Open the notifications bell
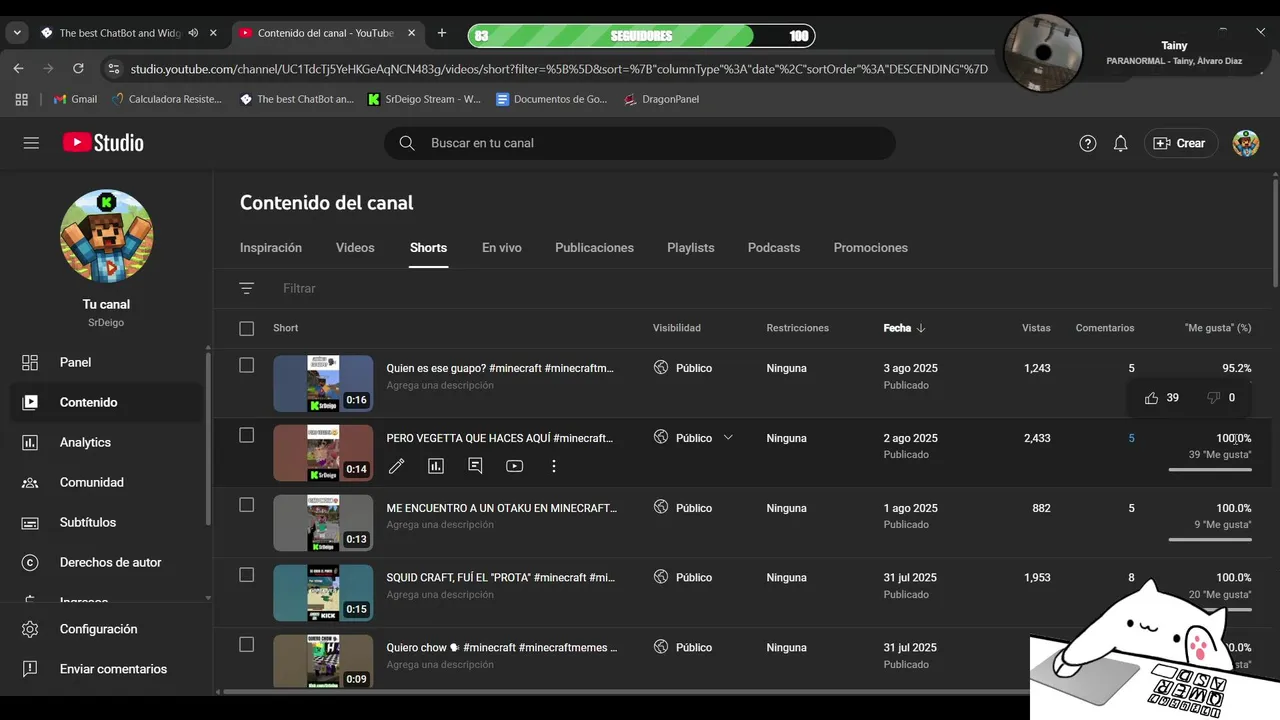Screen dimensions: 1280x720 (x=1121, y=143)
